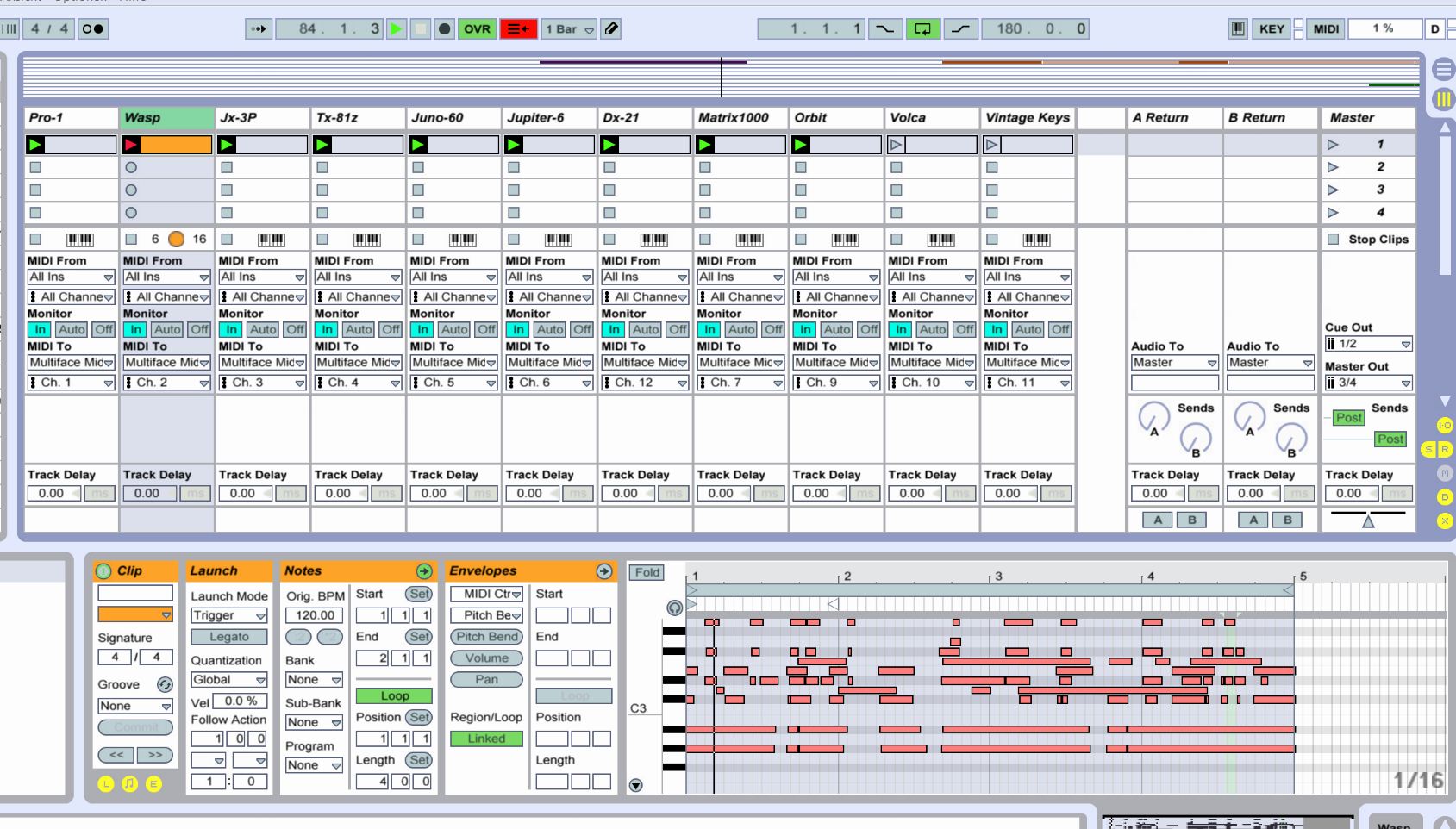The height and width of the screenshot is (829, 1456).
Task: Adjust Send A knob on A Return
Action: click(x=1153, y=418)
